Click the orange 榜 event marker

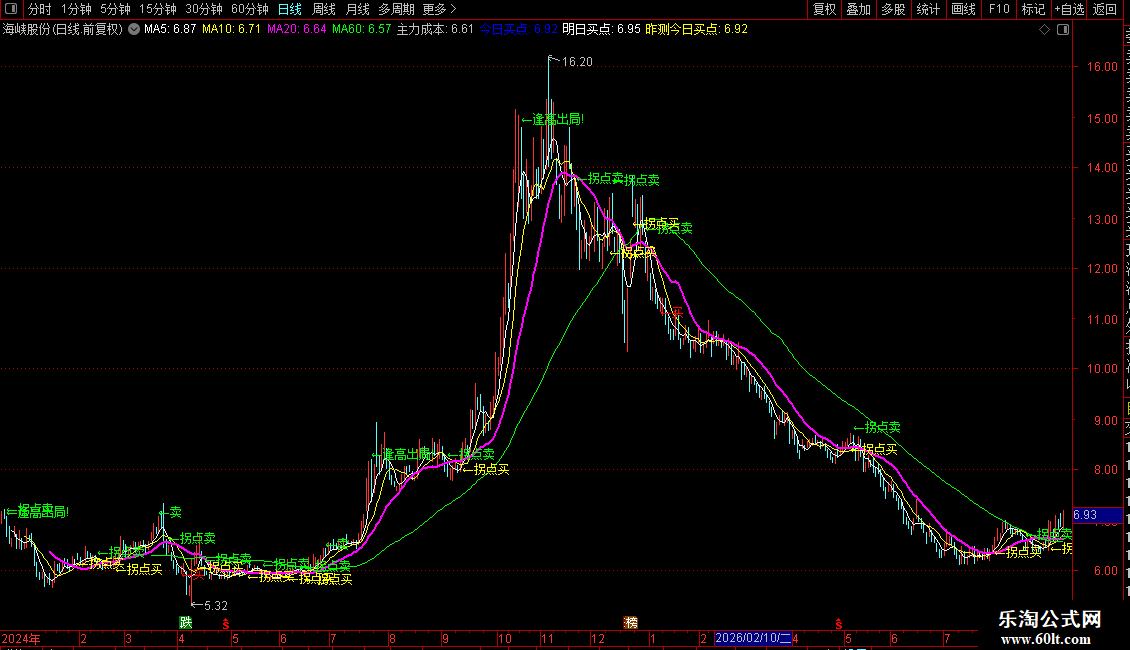(631, 622)
